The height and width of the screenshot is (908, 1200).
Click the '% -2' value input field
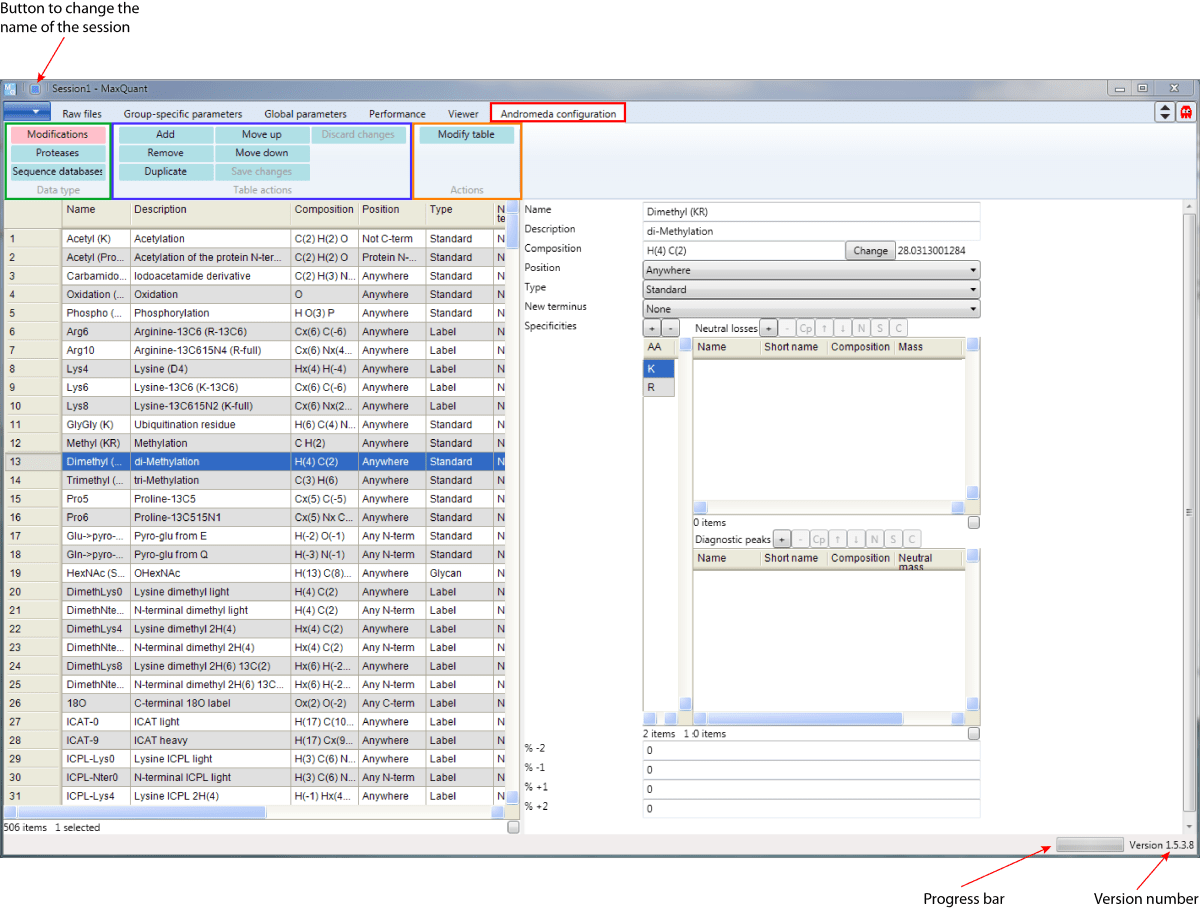(811, 750)
